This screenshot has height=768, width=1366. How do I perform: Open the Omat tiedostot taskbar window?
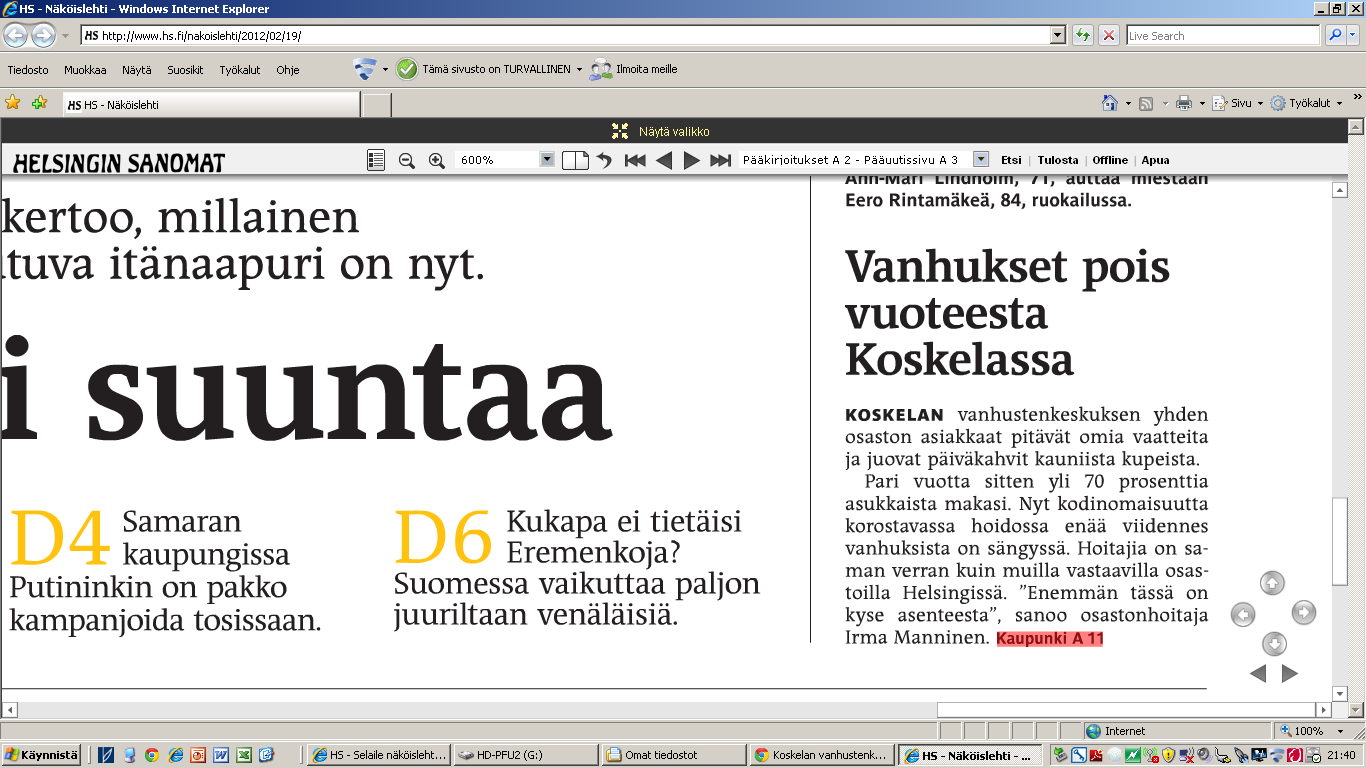tap(673, 755)
